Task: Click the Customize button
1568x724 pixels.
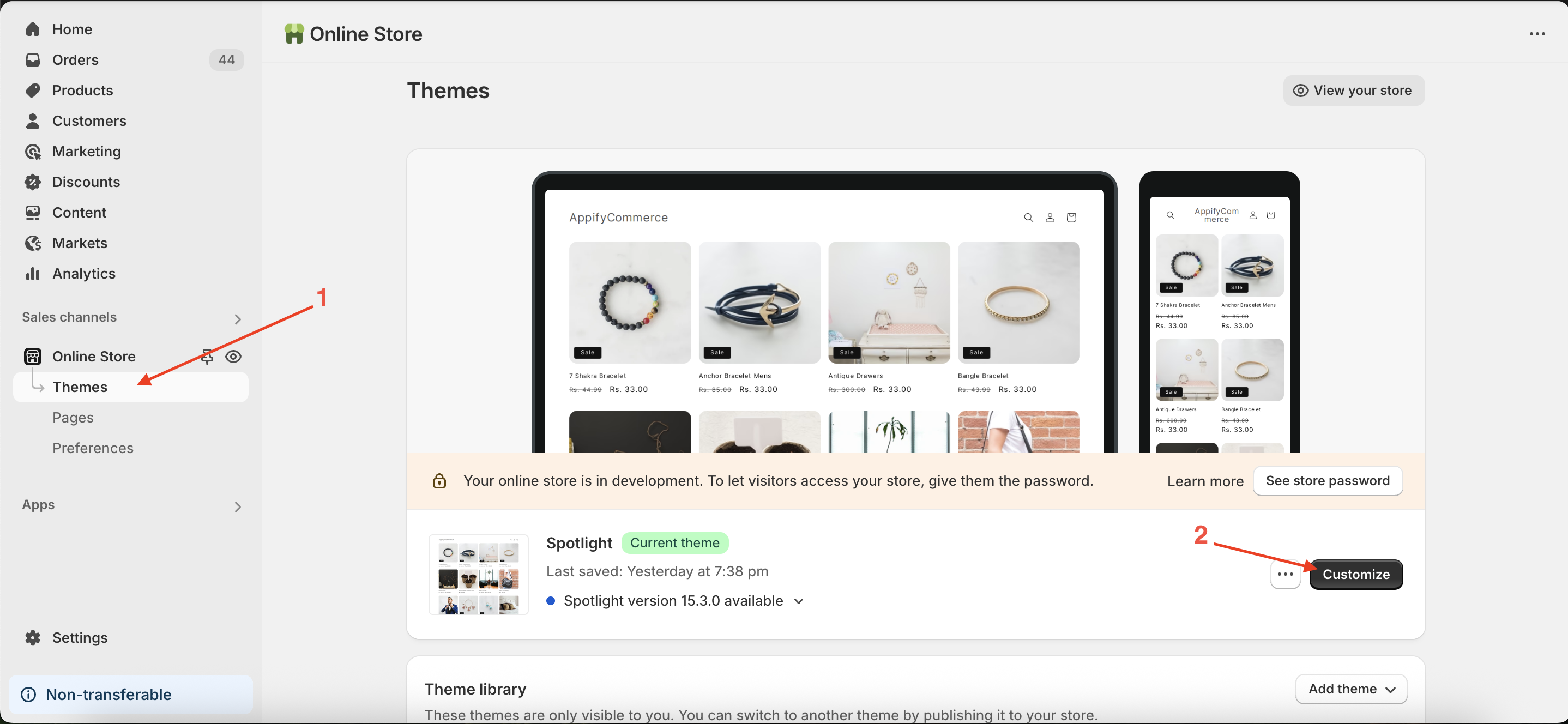Action: coord(1355,574)
